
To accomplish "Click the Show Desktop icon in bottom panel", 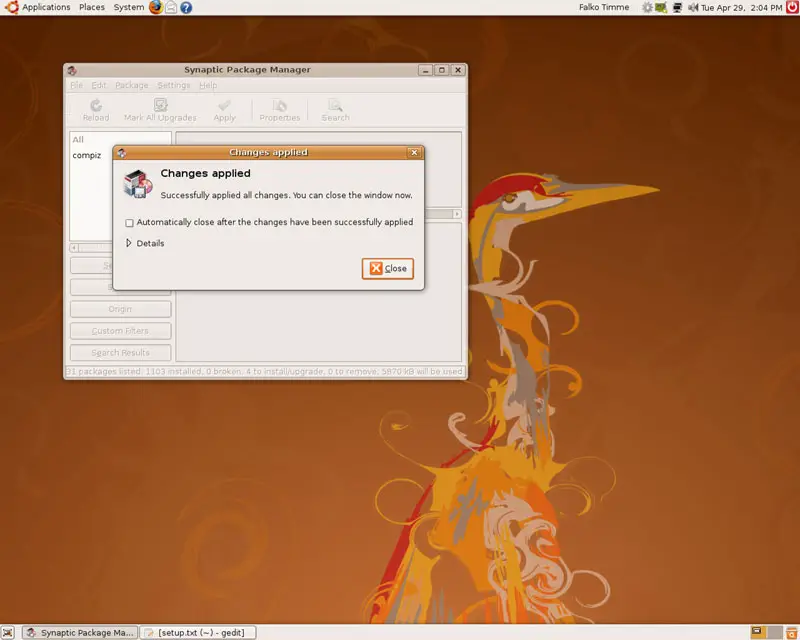I will 8,632.
